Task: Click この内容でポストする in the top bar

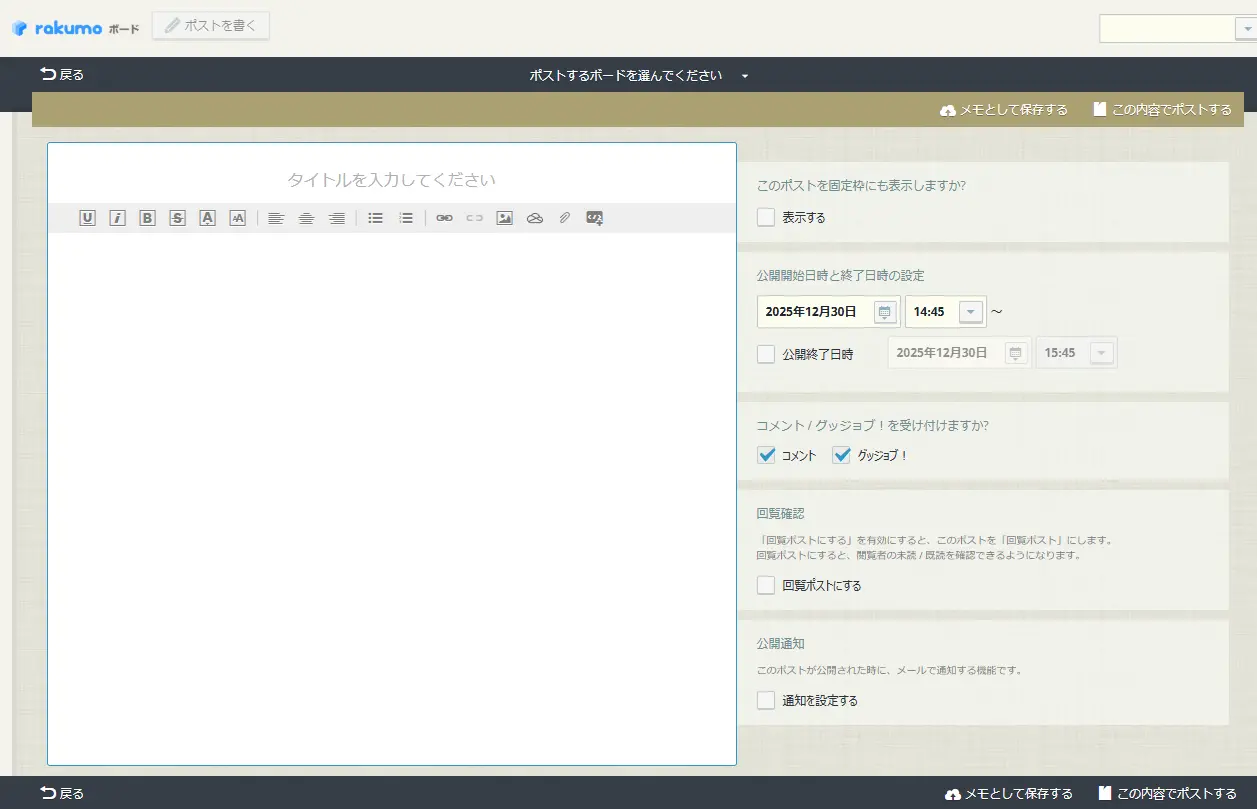Action: (x=1162, y=109)
